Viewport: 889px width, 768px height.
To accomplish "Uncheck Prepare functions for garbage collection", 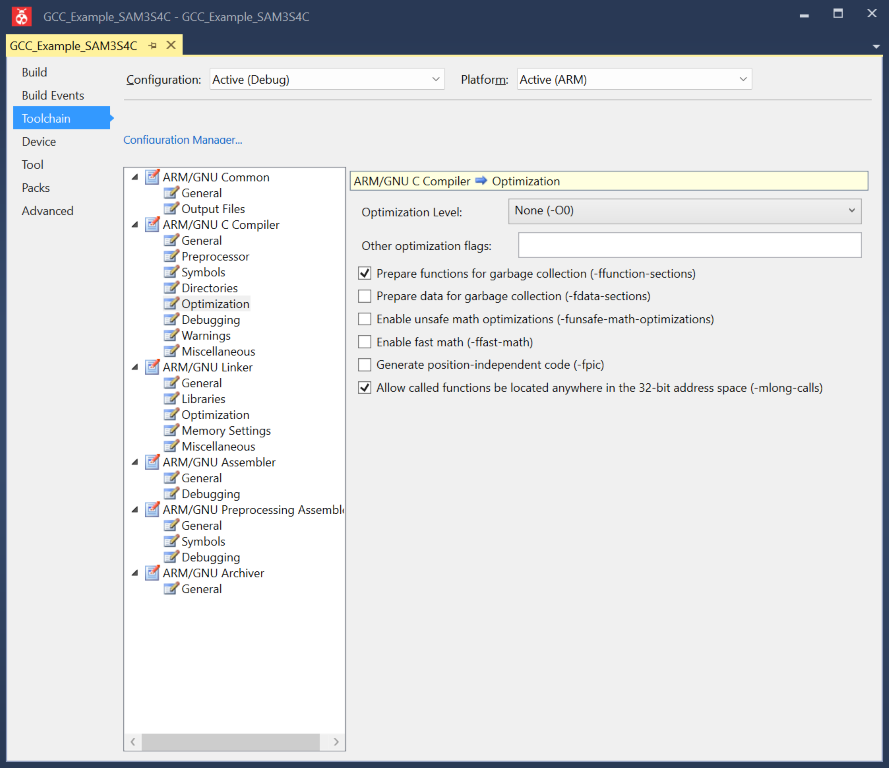I will pos(365,273).
